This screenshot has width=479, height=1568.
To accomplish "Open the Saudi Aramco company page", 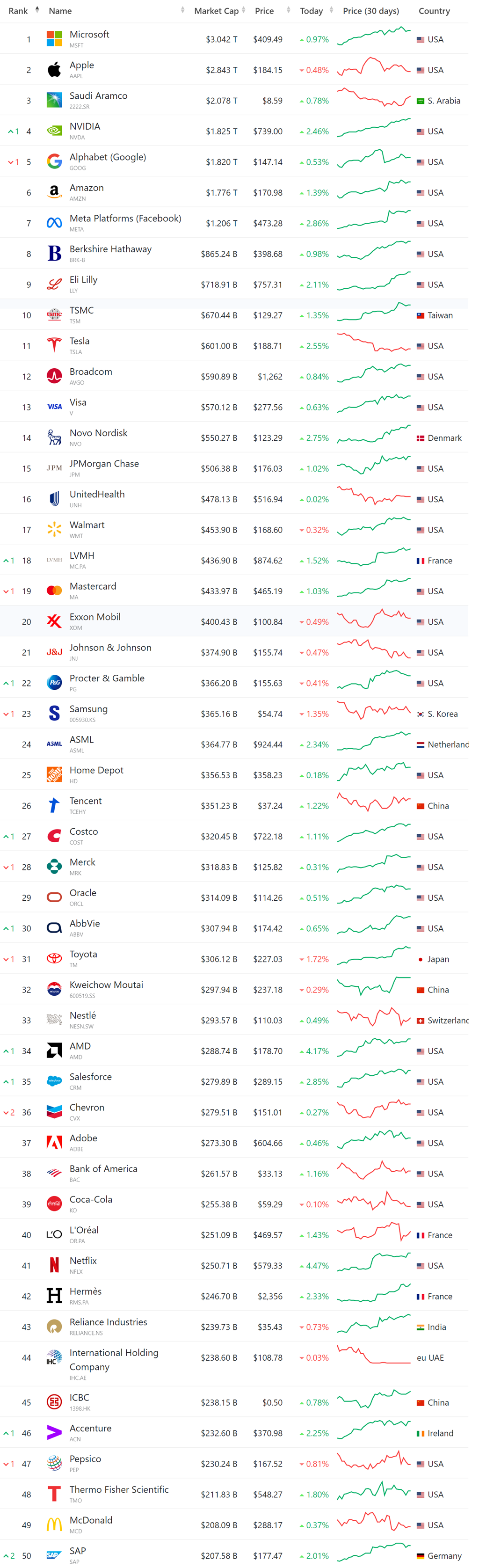I will click(98, 96).
